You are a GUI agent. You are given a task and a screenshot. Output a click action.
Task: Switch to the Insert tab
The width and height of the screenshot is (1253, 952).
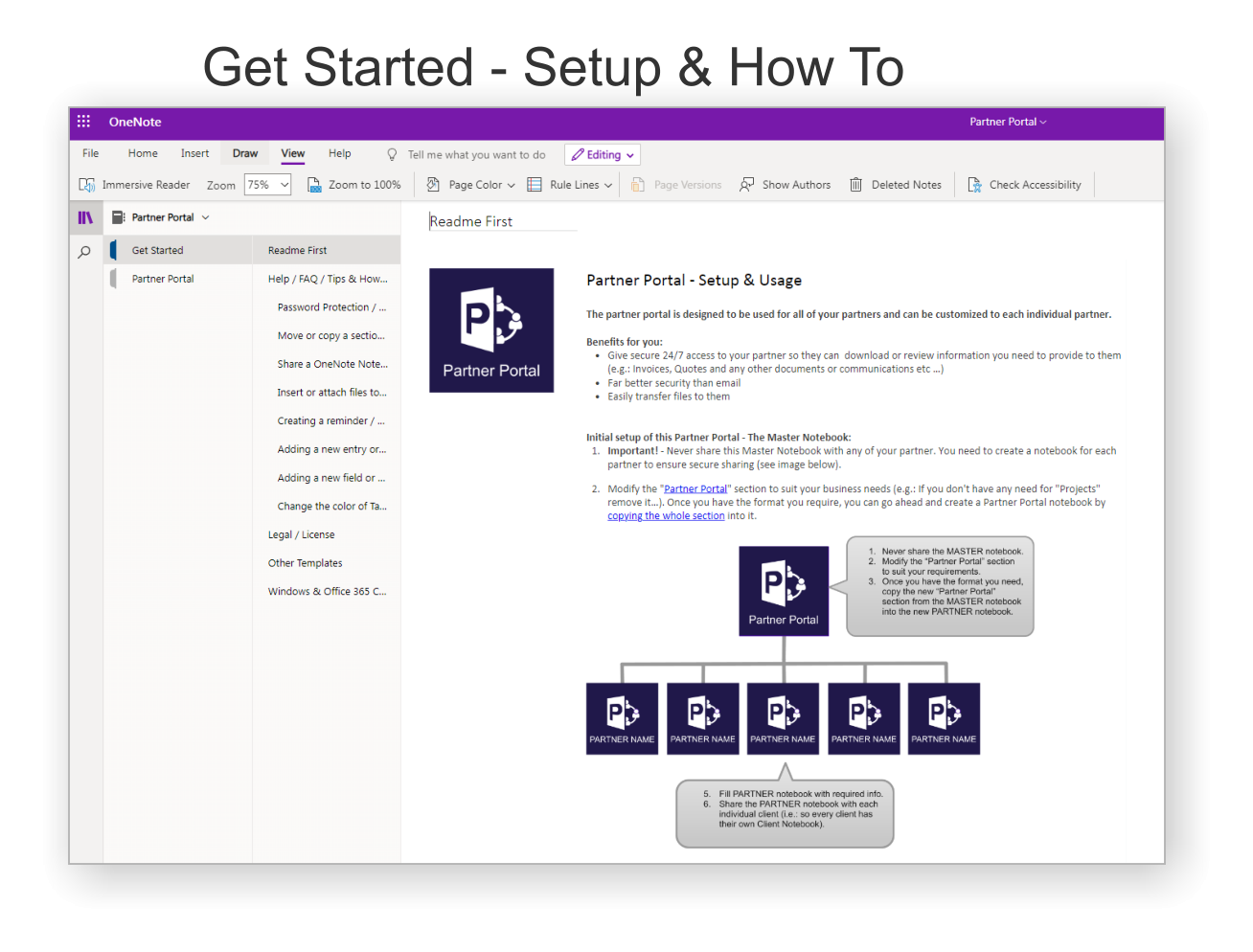(x=194, y=153)
